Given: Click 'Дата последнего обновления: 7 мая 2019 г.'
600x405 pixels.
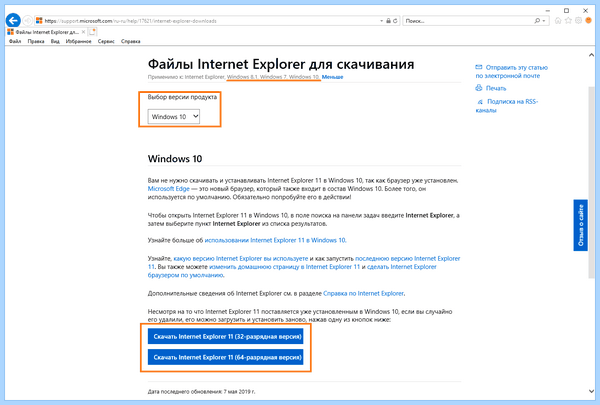Looking at the screenshot, I should click(202, 392).
